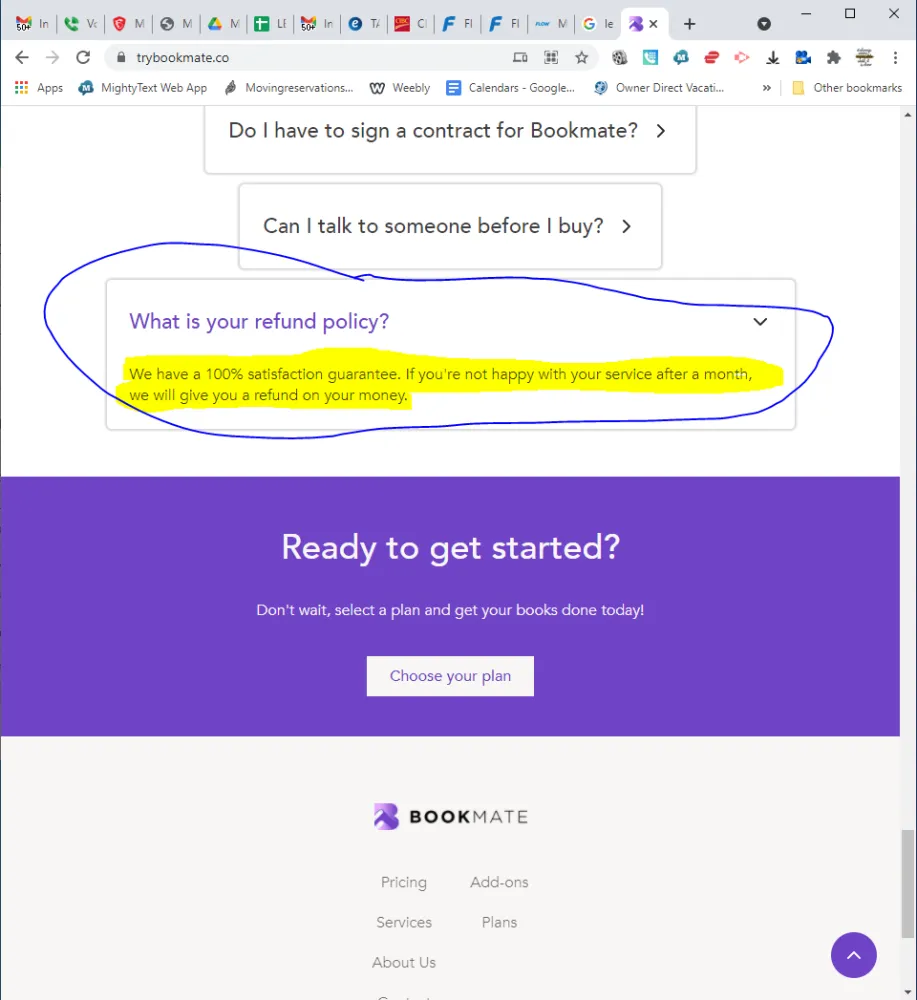The height and width of the screenshot is (1000, 917).
Task: Open a new tab with the plus button
Action: pyautogui.click(x=689, y=24)
